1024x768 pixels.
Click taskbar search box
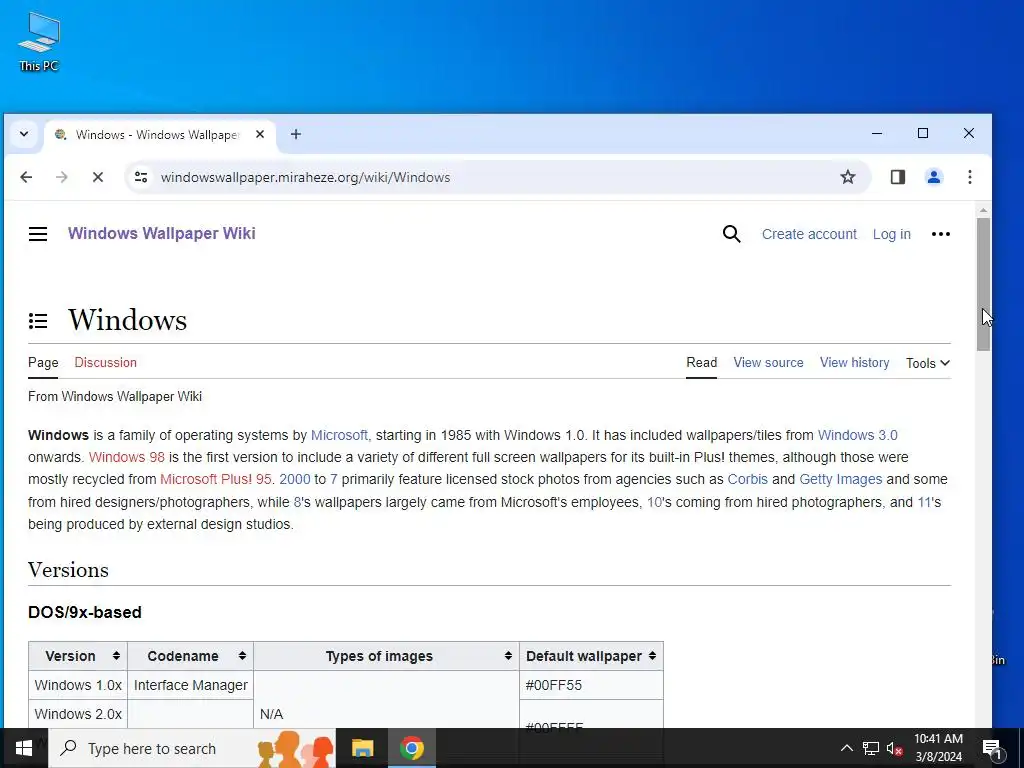point(192,748)
